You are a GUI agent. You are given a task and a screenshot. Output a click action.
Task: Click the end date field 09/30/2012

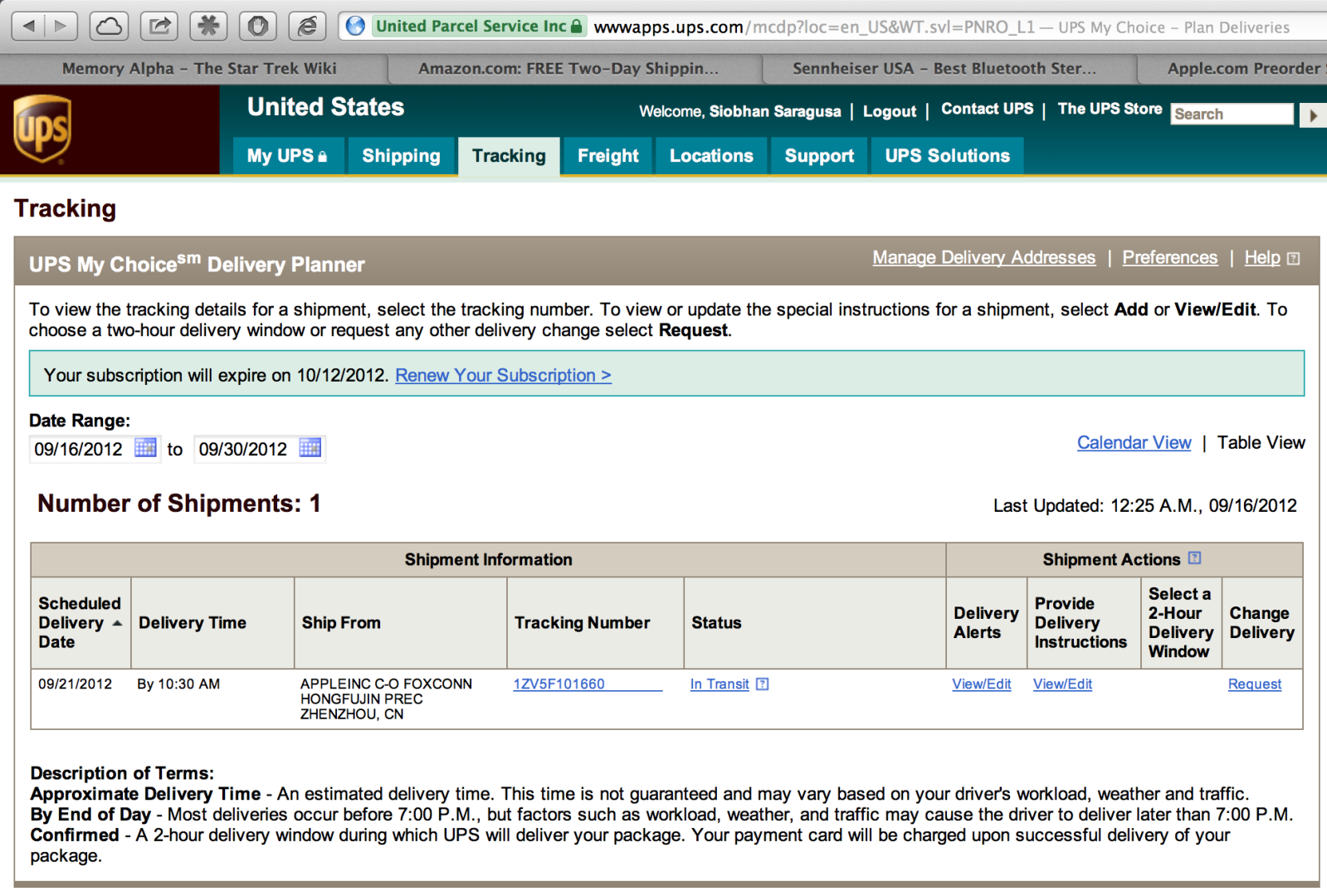tap(244, 449)
